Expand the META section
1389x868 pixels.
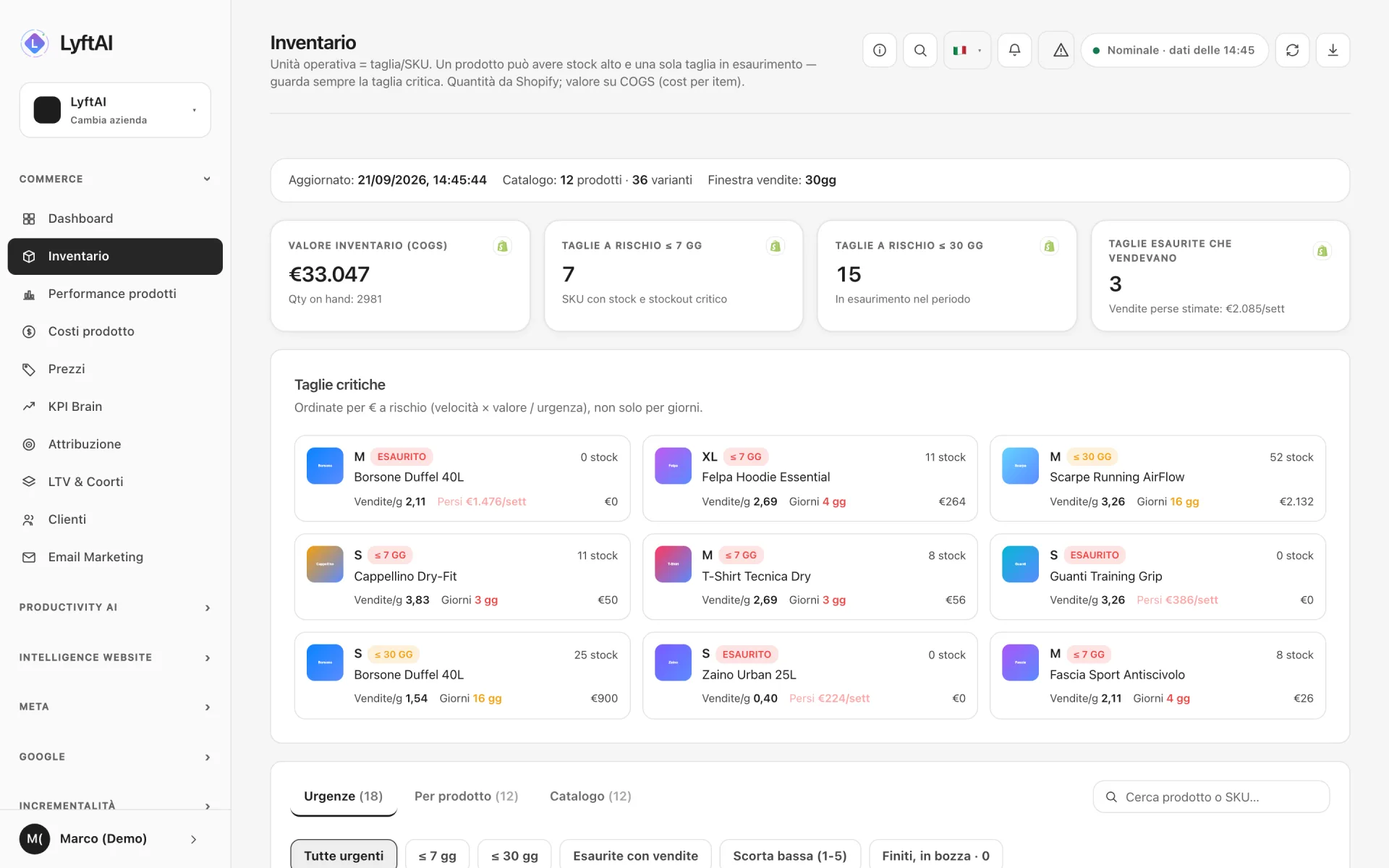115,707
